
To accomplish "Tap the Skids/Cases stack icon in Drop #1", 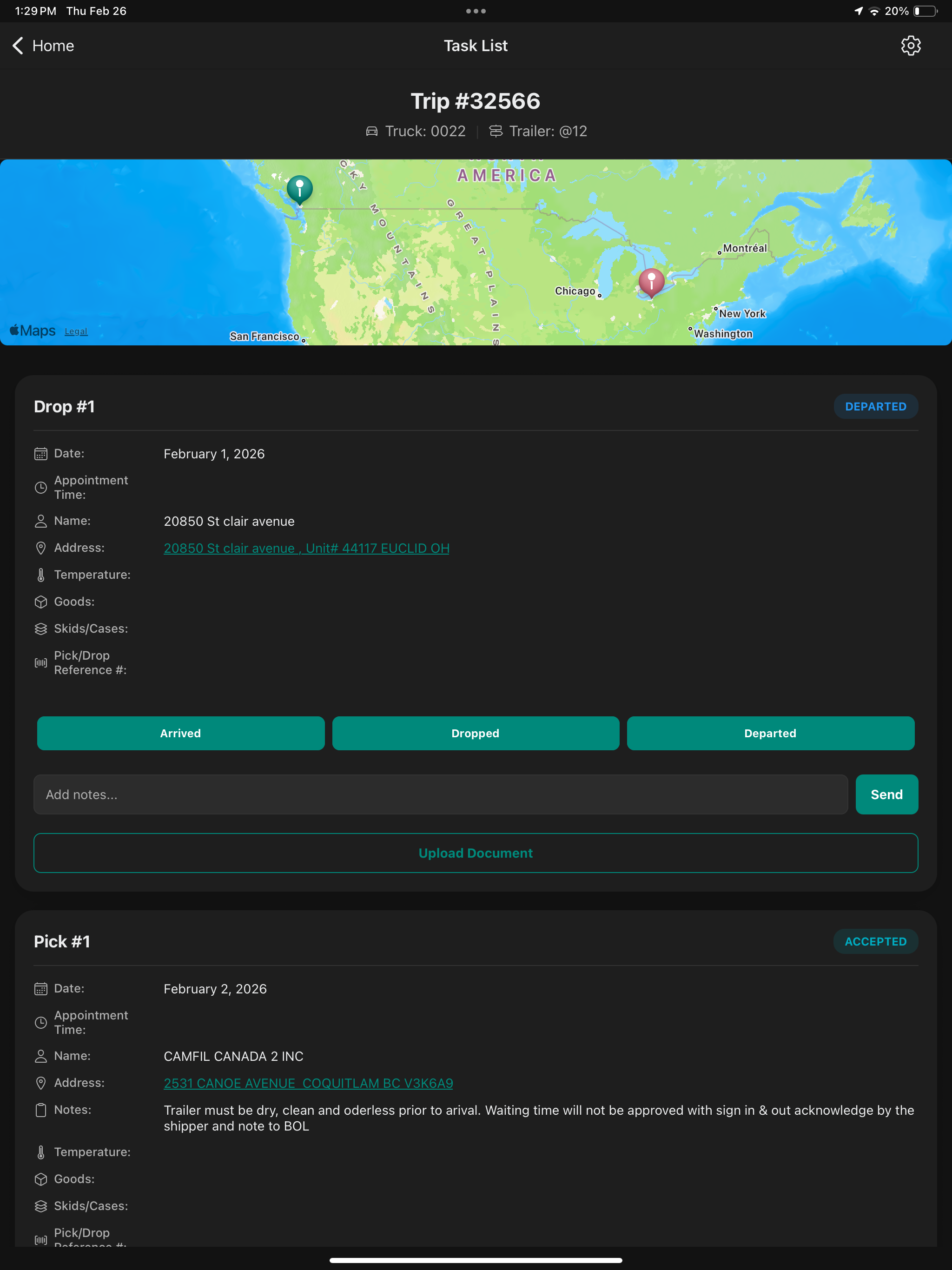I will 41,629.
